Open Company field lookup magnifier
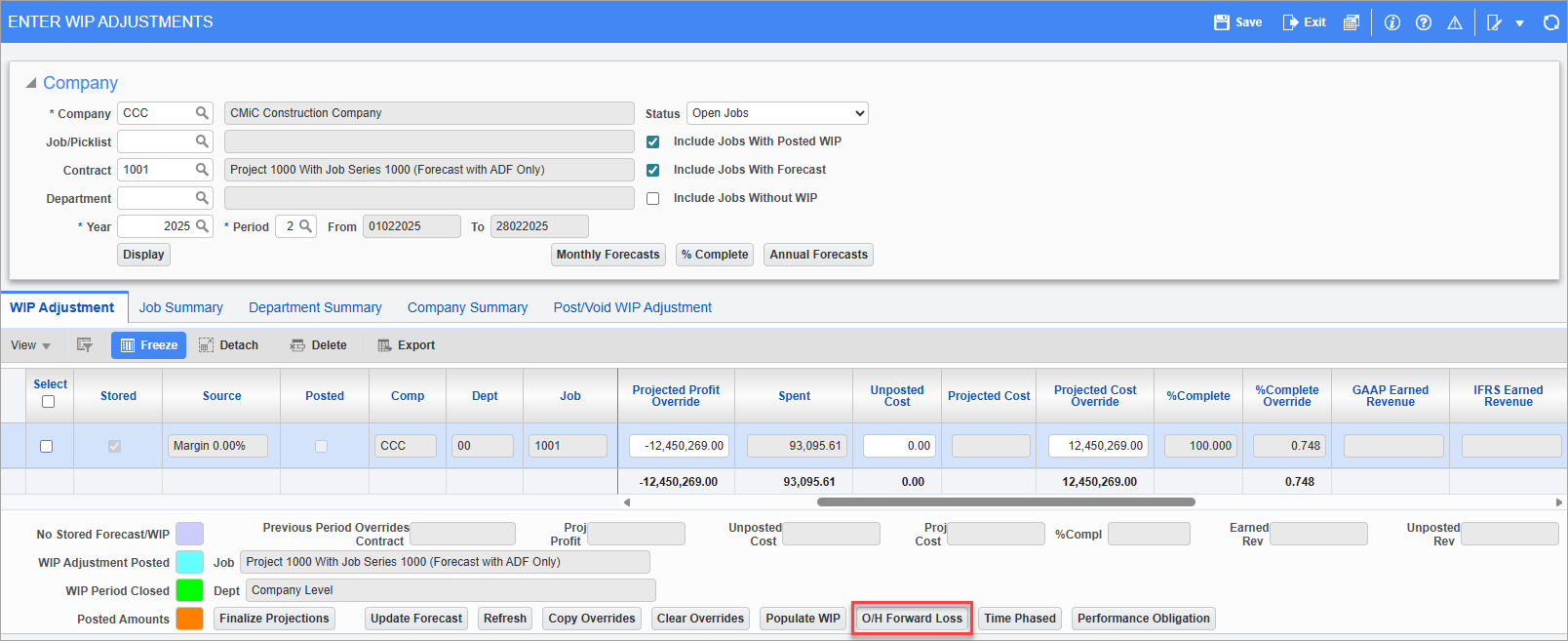This screenshot has width=1568, height=641. click(202, 113)
